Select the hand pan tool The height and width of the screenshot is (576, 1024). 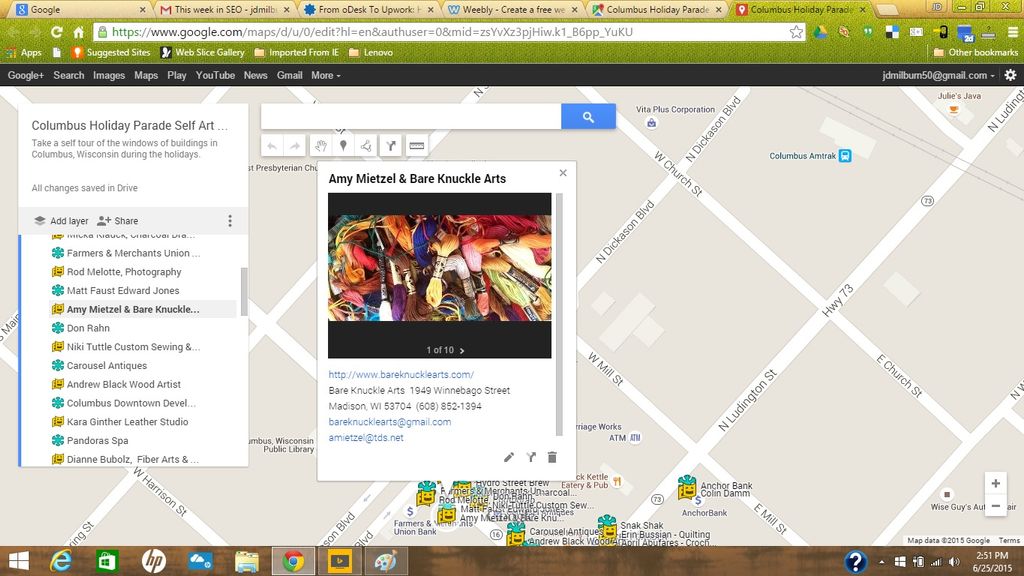coord(320,146)
